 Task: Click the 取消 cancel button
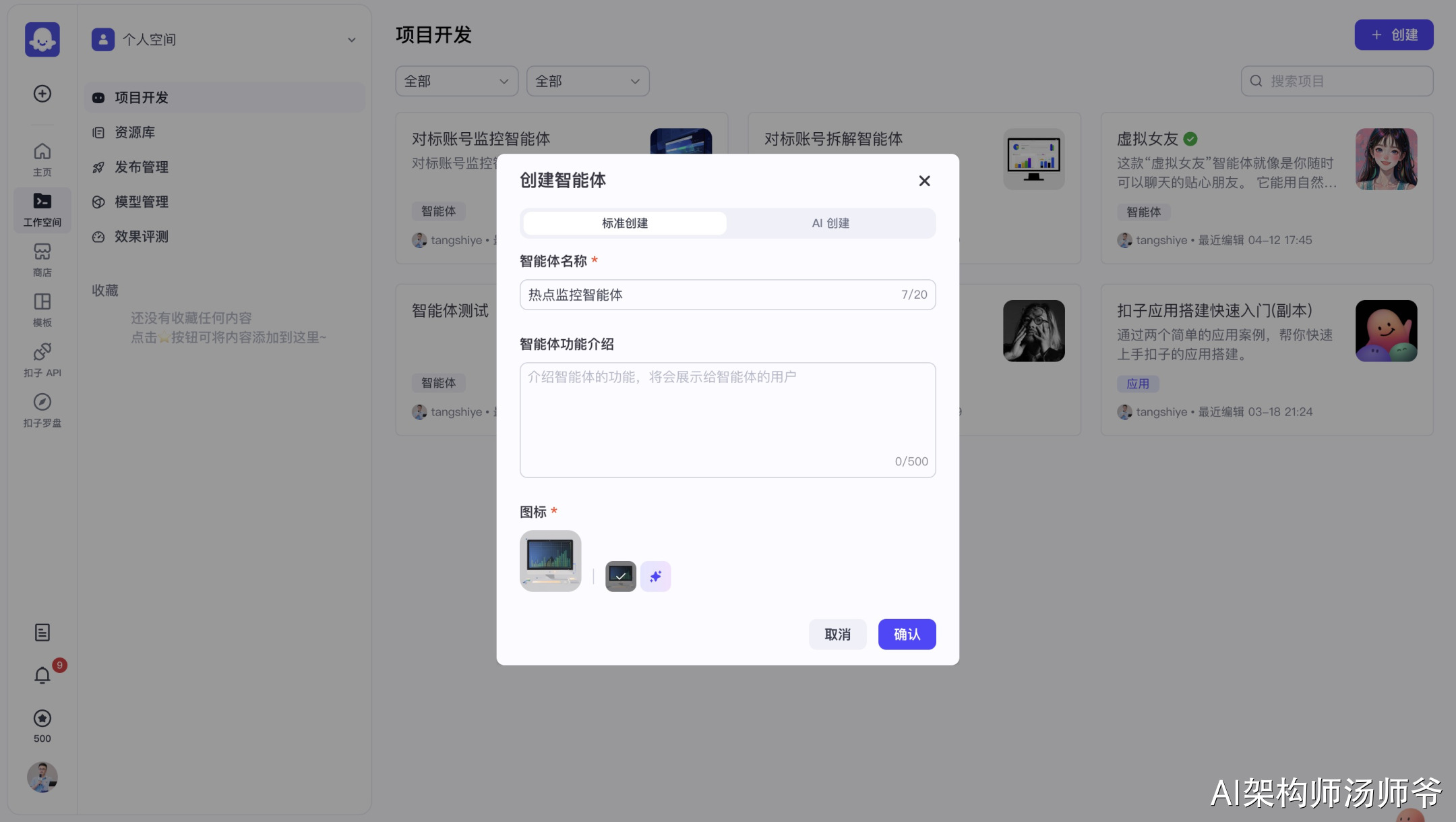pyautogui.click(x=837, y=634)
